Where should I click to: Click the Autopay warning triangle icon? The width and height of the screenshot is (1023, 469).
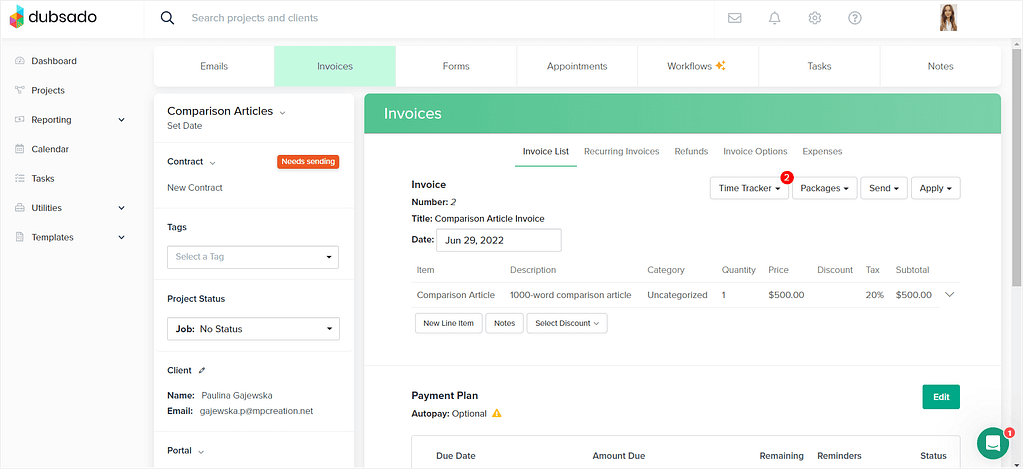(497, 413)
